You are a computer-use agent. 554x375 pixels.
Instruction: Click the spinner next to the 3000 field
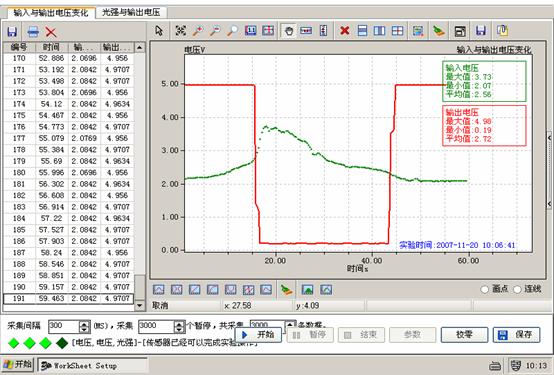click(x=179, y=326)
